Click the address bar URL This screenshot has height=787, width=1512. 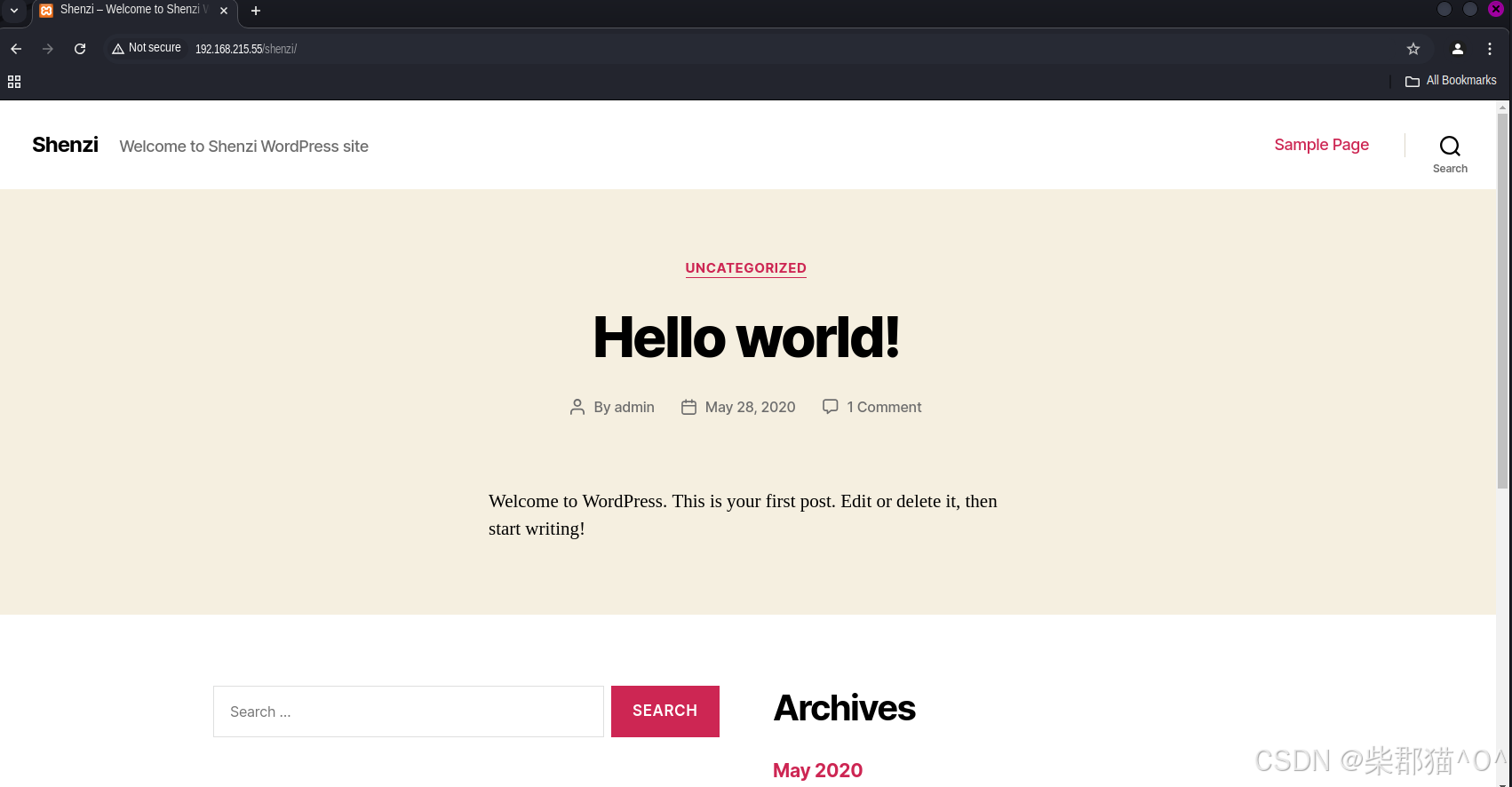pos(246,49)
